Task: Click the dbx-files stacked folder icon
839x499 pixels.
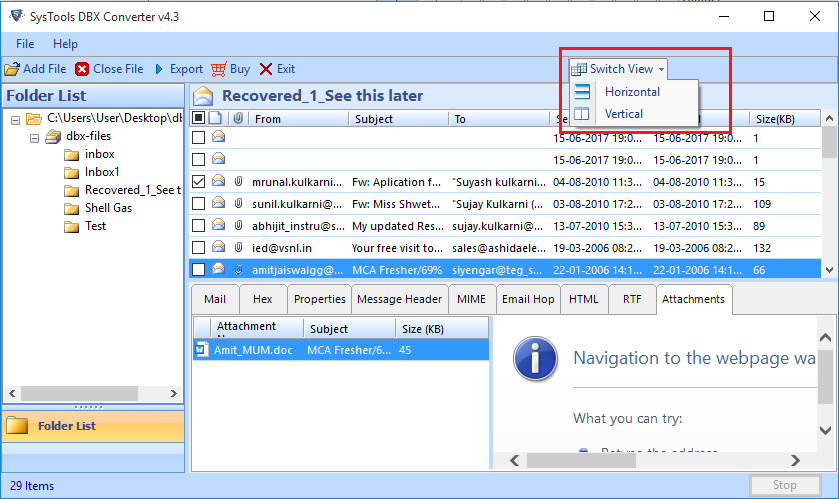Action: pos(53,137)
